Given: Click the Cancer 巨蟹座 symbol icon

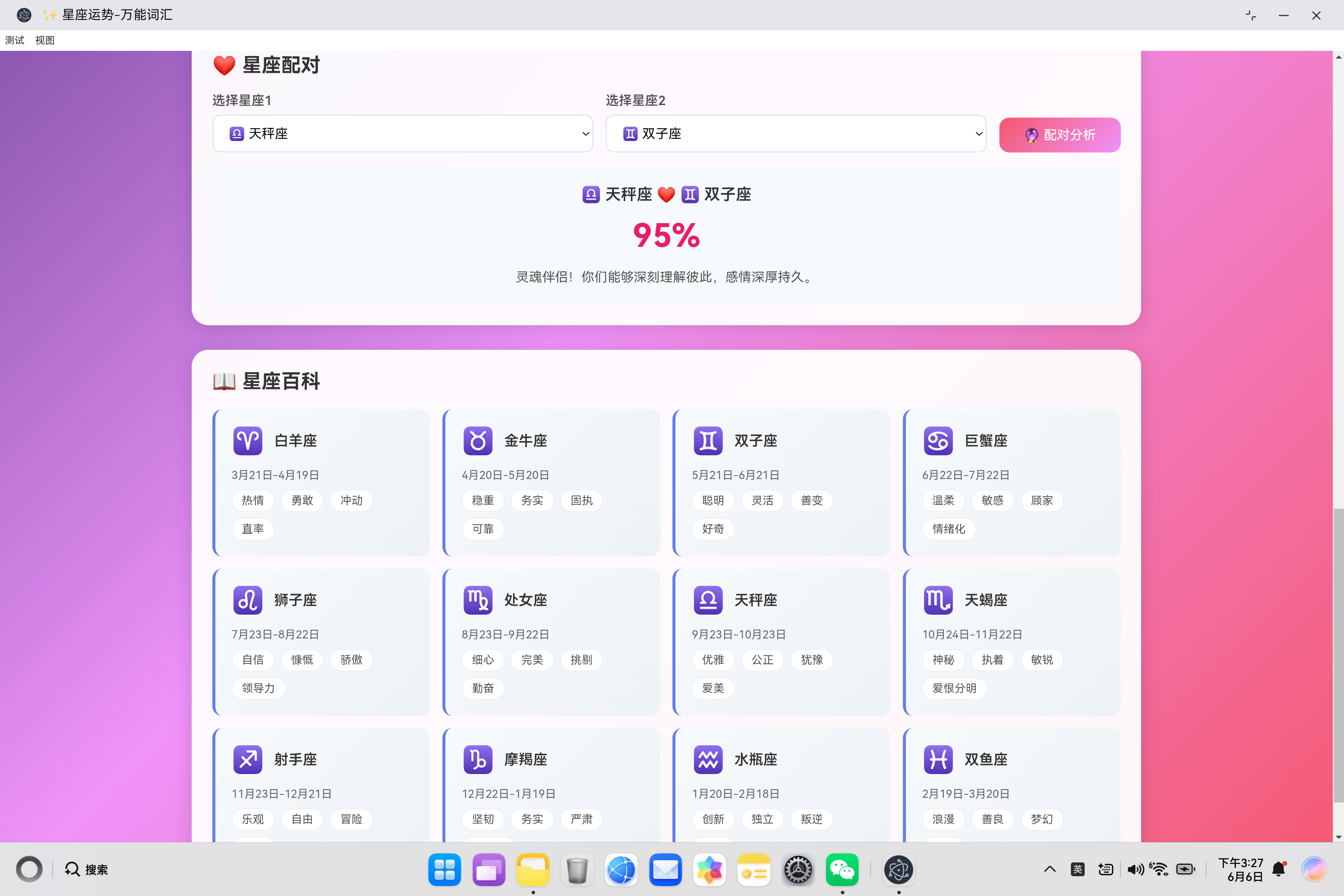Looking at the screenshot, I should [938, 441].
